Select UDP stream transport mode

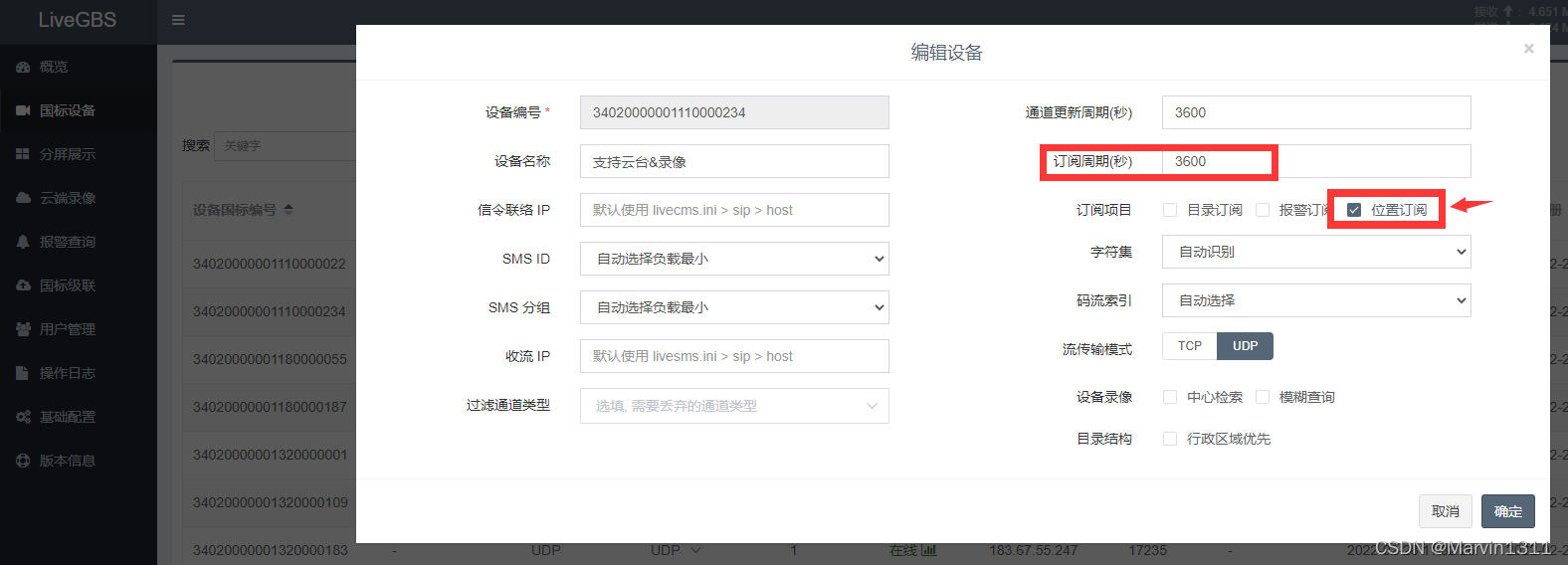(1246, 346)
